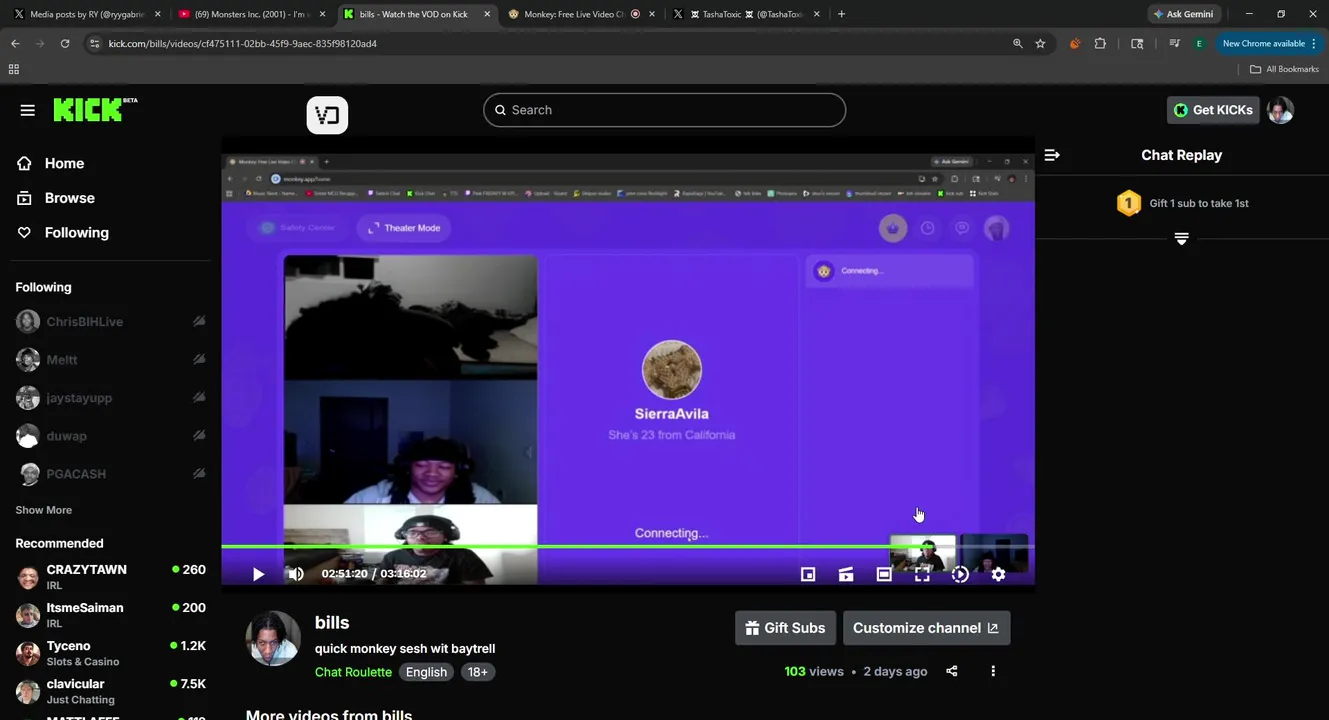The image size is (1329, 720).
Task: Click the white VD banner logo
Action: [327, 115]
